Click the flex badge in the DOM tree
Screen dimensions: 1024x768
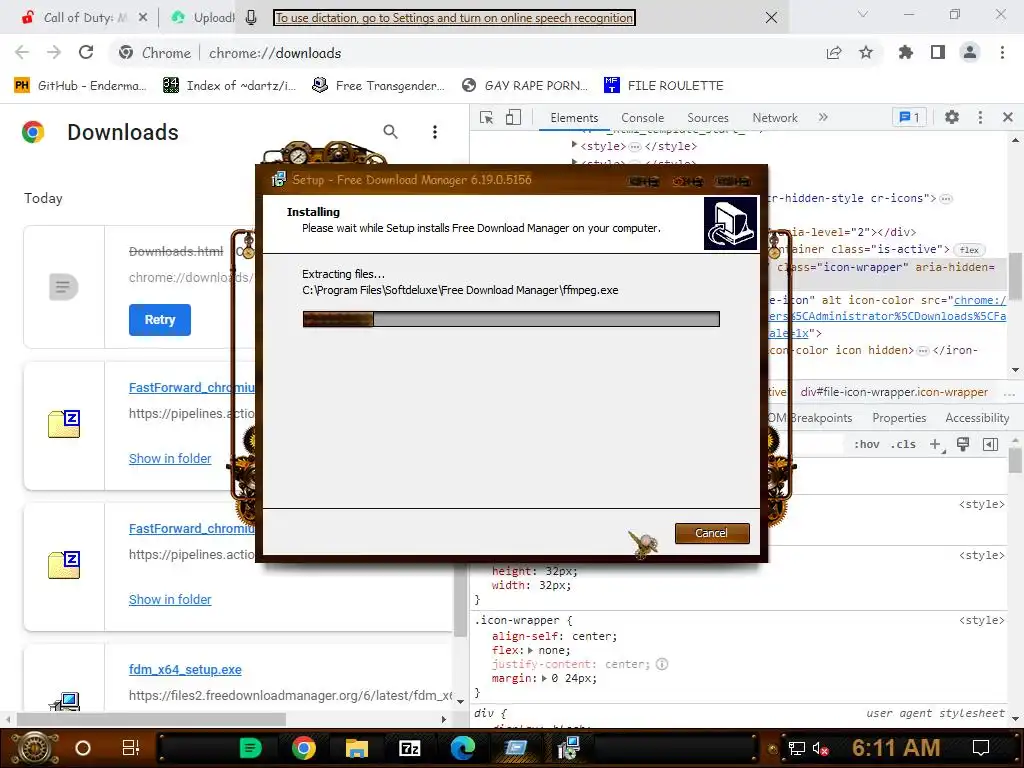(x=969, y=249)
